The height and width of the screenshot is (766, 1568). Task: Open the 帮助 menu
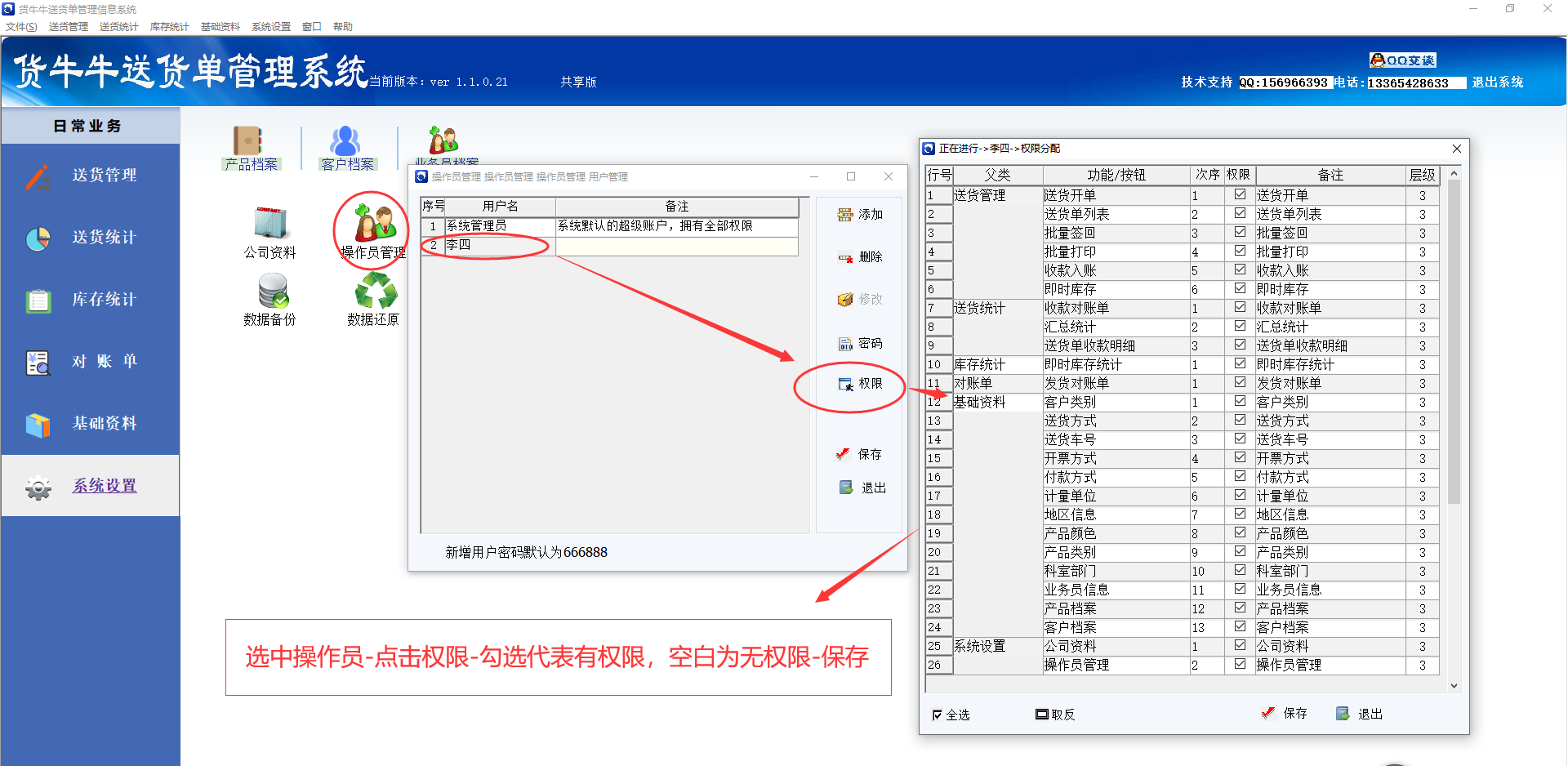tap(343, 27)
